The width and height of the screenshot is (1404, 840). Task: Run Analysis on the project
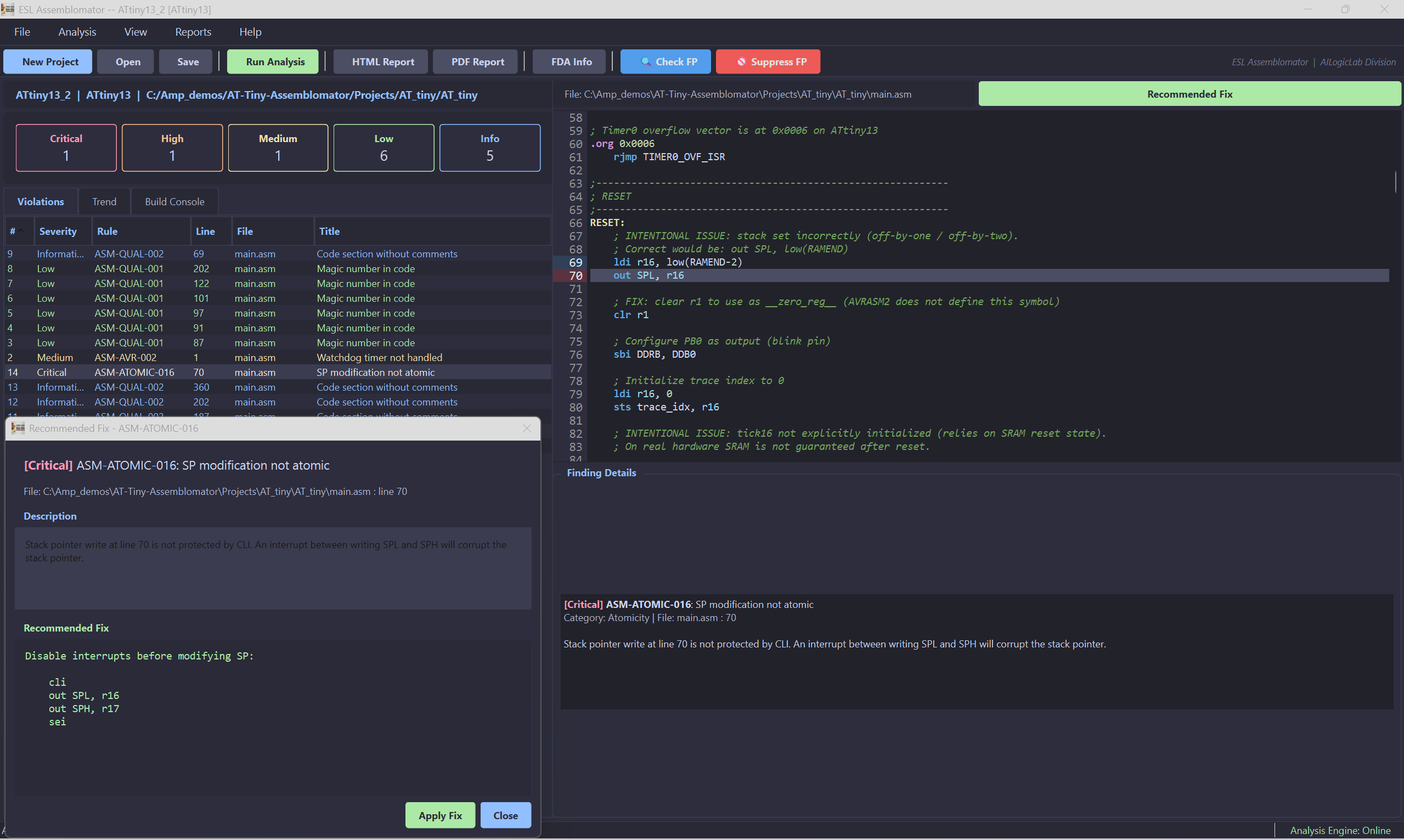(272, 61)
